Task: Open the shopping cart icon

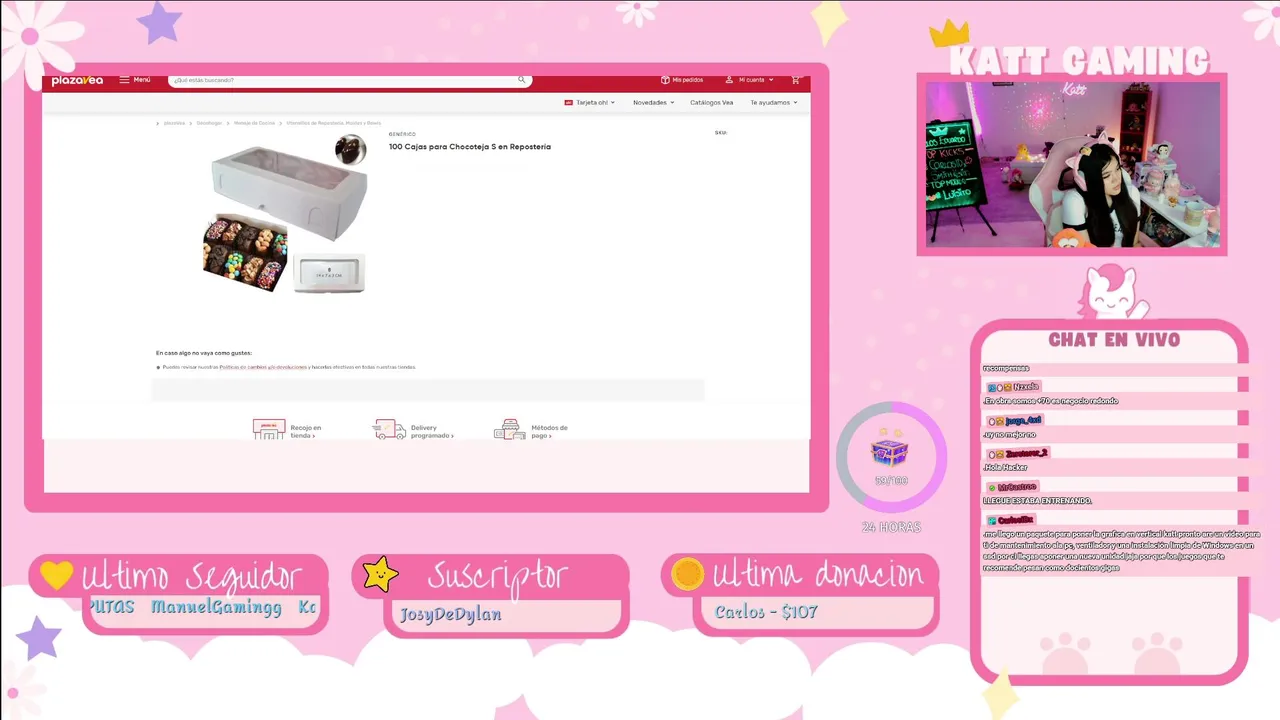Action: 795,79
